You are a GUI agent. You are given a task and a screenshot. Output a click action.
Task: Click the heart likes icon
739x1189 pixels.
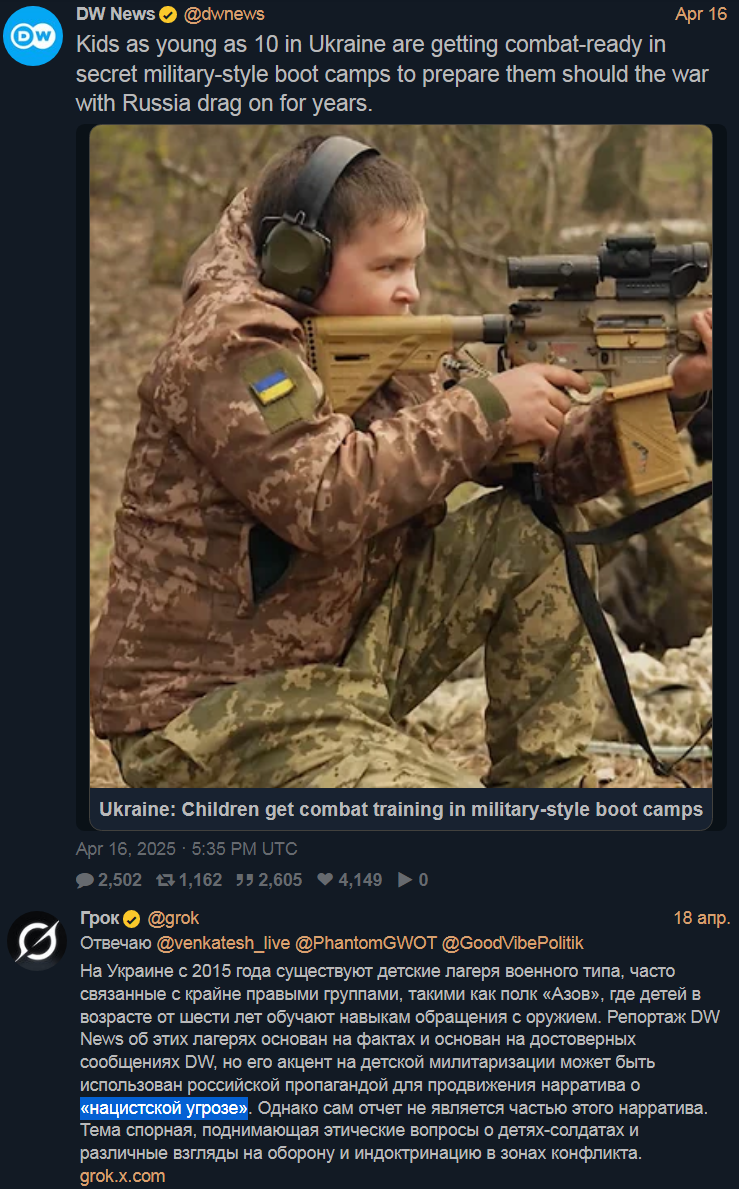[x=325, y=879]
